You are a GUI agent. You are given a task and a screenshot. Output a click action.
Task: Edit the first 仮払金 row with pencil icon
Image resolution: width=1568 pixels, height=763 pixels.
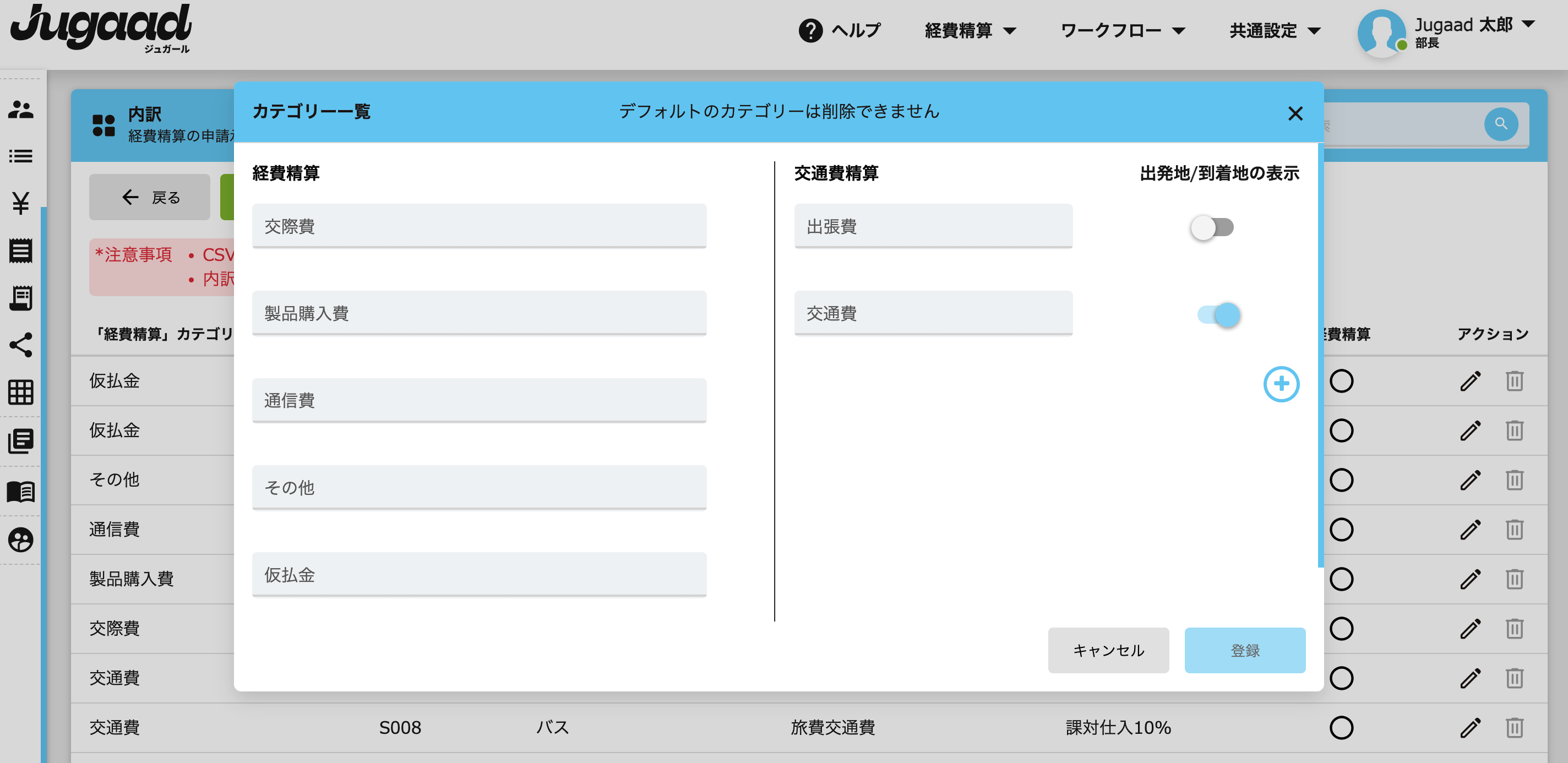point(1470,381)
